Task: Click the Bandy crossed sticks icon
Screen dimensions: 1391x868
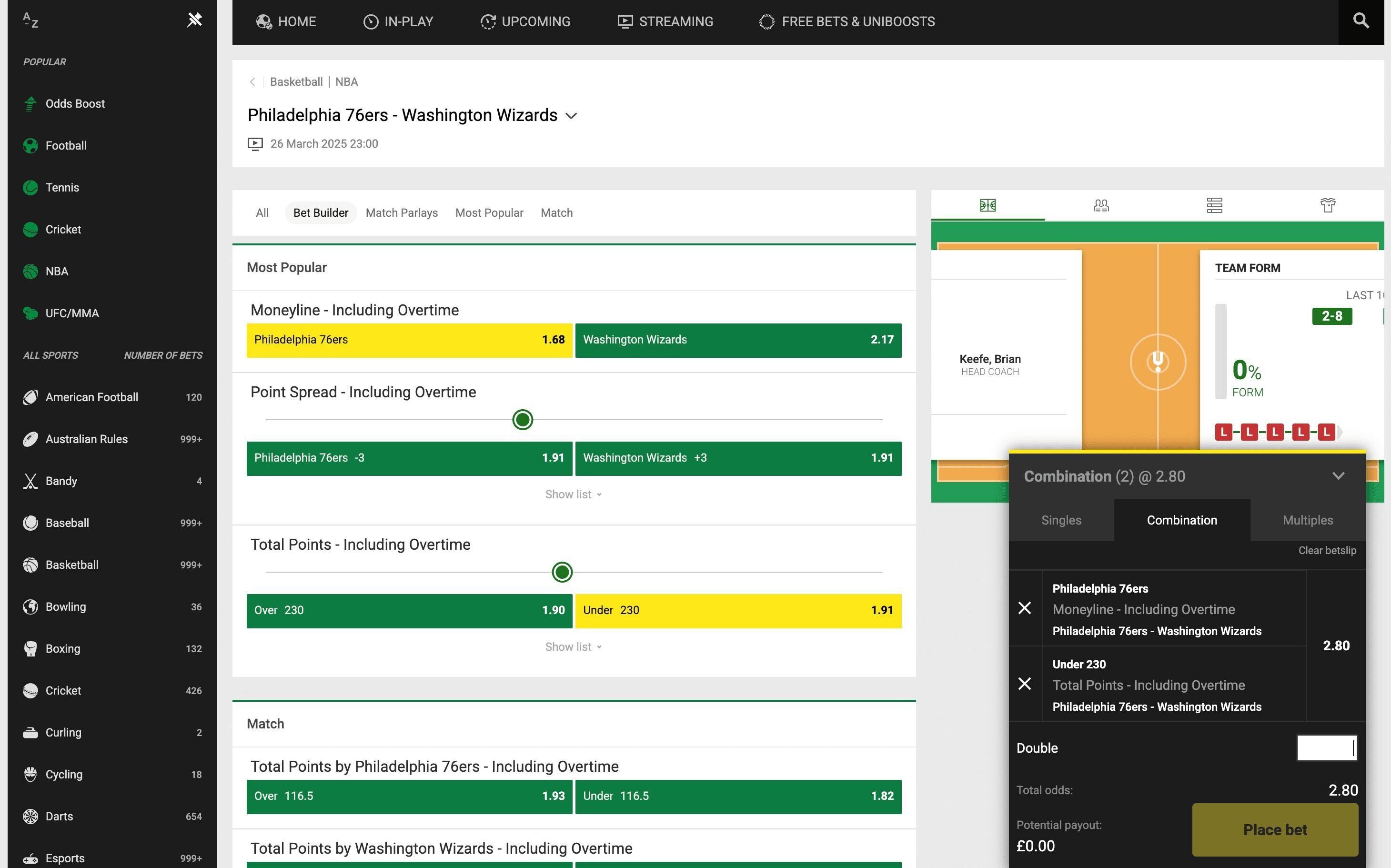Action: coord(30,481)
